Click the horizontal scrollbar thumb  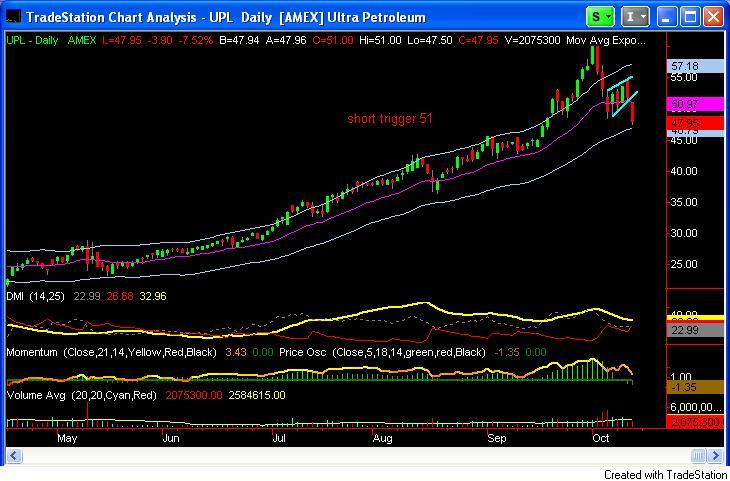tap(699, 455)
